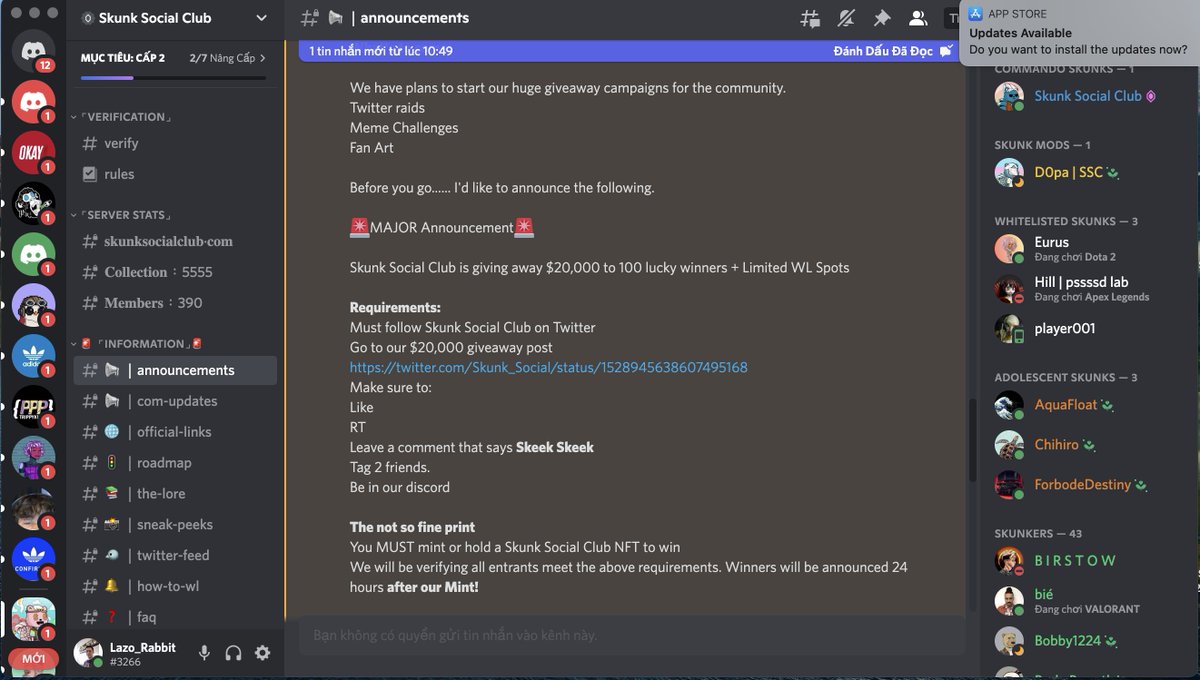This screenshot has width=1200, height=680.
Task: Click the disabled message input field
Action: (x=632, y=635)
